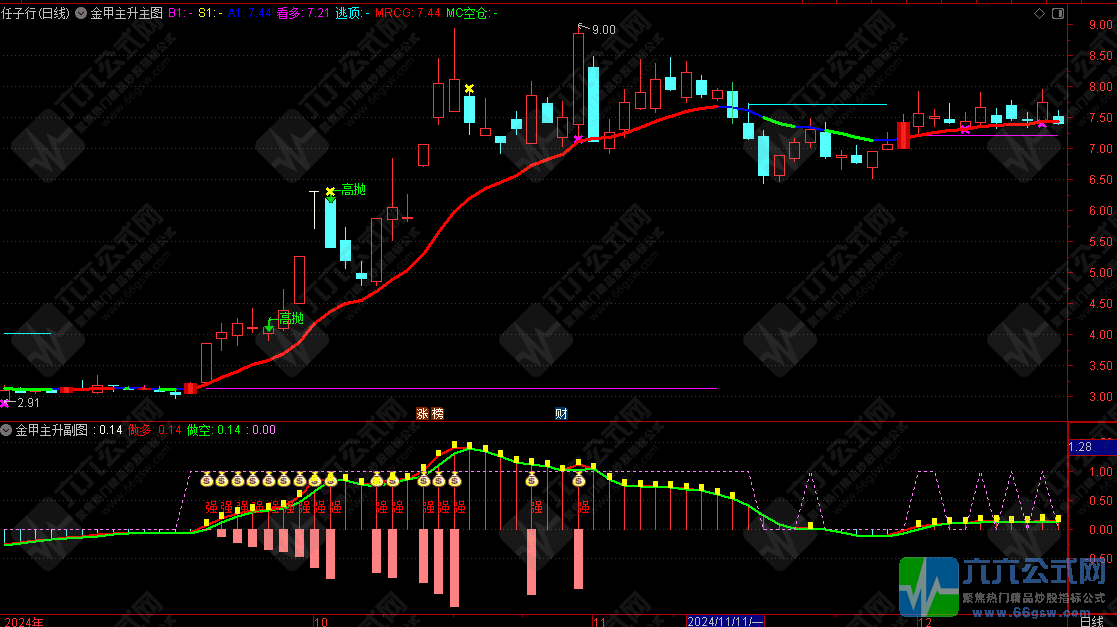Select the 任子行(日线) stock title
This screenshot has height=627, width=1117.
[x=35, y=13]
